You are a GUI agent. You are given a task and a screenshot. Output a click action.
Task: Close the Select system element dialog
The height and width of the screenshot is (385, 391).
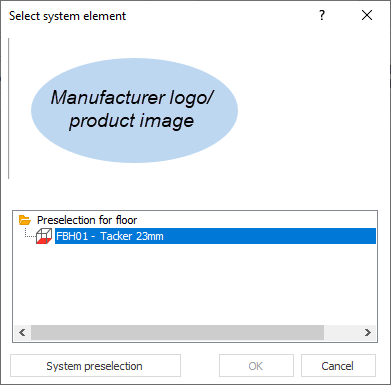click(367, 15)
